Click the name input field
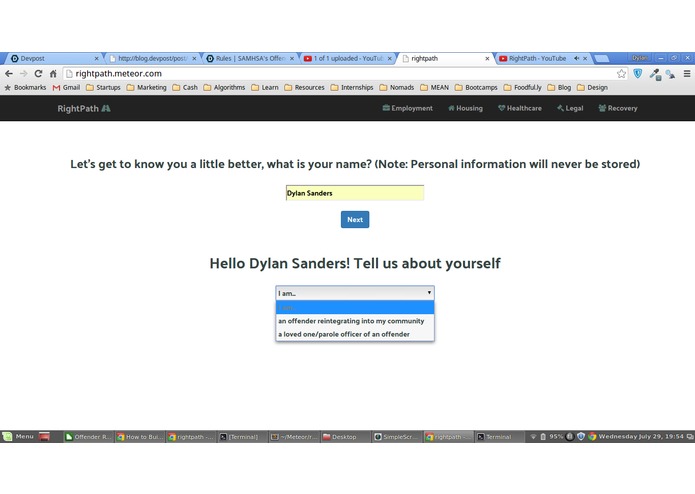 pyautogui.click(x=355, y=193)
